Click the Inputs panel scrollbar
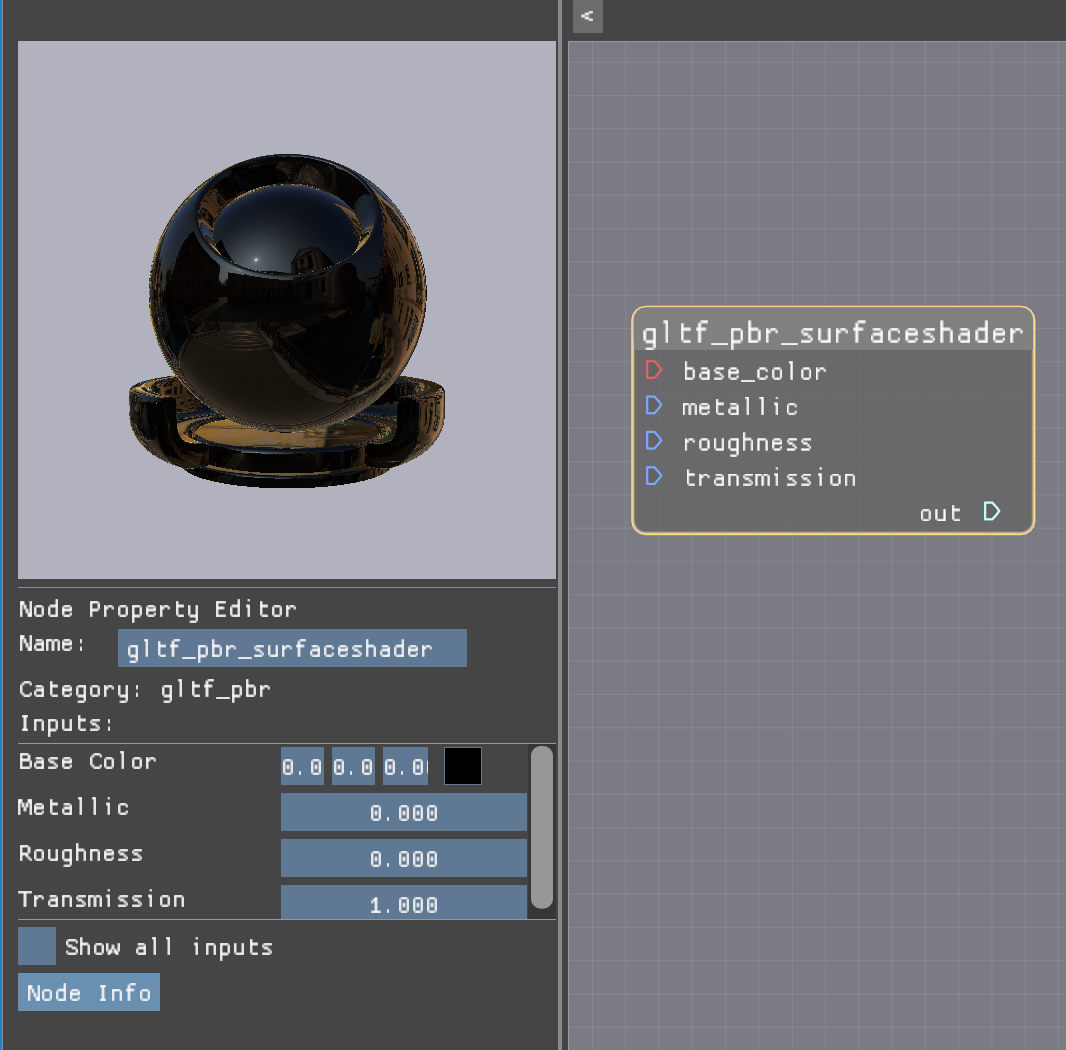The width and height of the screenshot is (1066, 1050). [x=541, y=830]
